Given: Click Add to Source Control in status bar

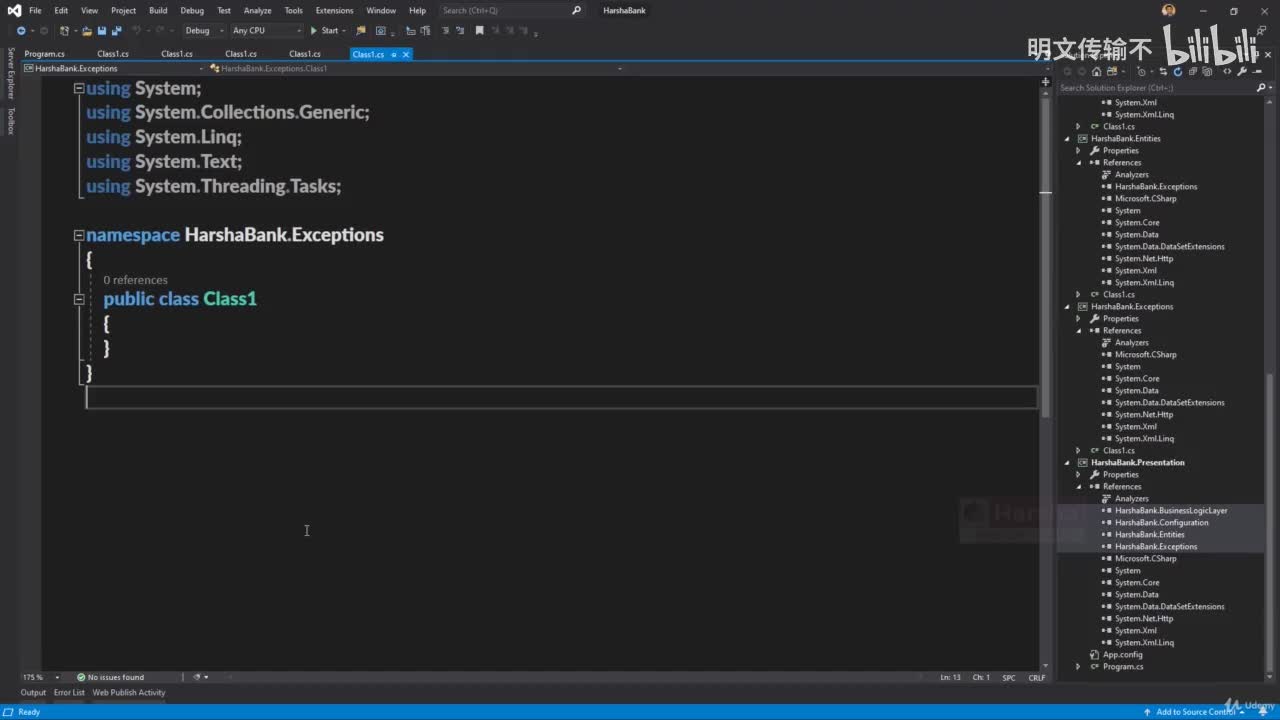Looking at the screenshot, I should click(1194, 712).
